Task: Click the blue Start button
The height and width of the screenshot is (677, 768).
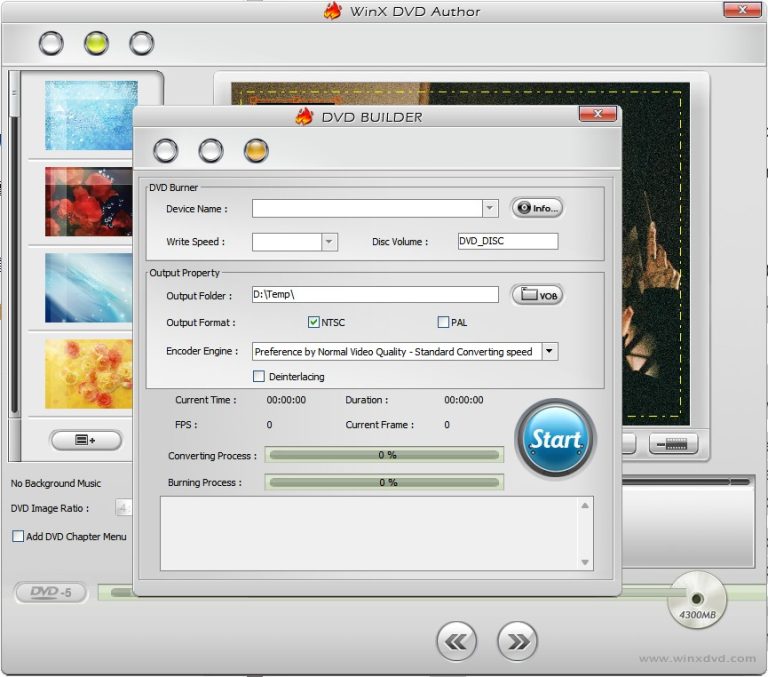Action: [555, 439]
